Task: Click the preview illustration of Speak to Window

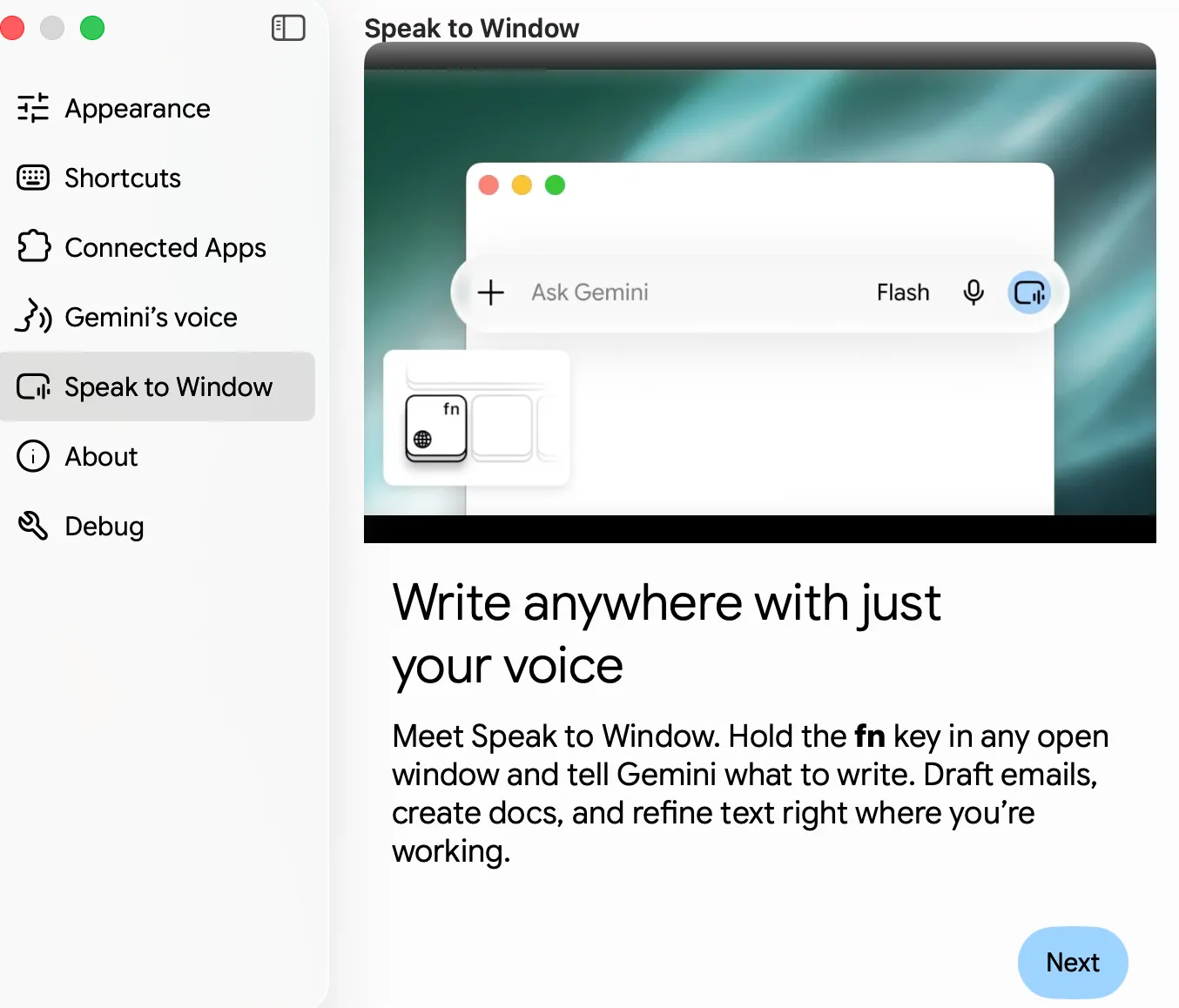Action: pos(760,292)
